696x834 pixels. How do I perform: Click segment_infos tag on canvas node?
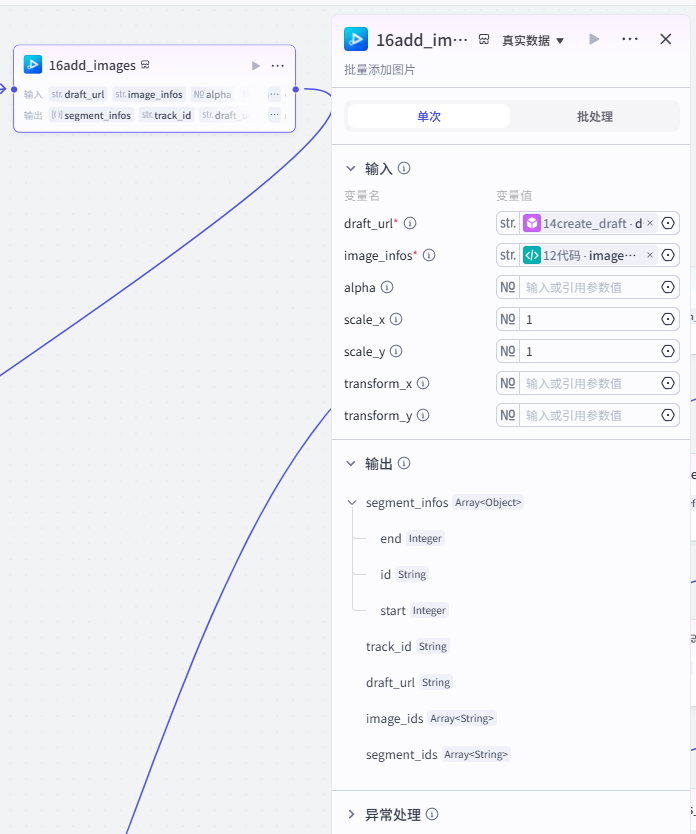click(91, 115)
